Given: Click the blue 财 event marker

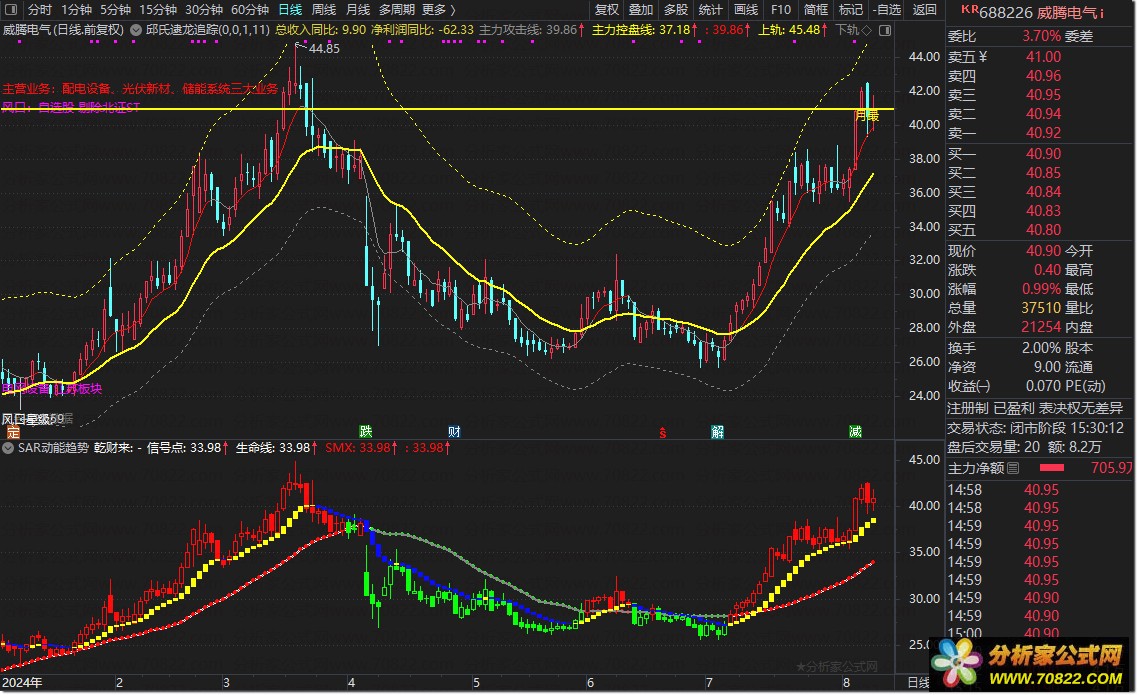Looking at the screenshot, I should pyautogui.click(x=454, y=431).
